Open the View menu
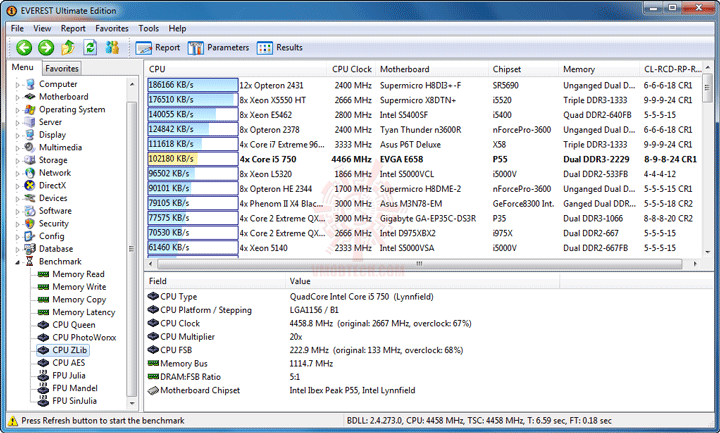The width and height of the screenshot is (720, 433). tap(42, 28)
